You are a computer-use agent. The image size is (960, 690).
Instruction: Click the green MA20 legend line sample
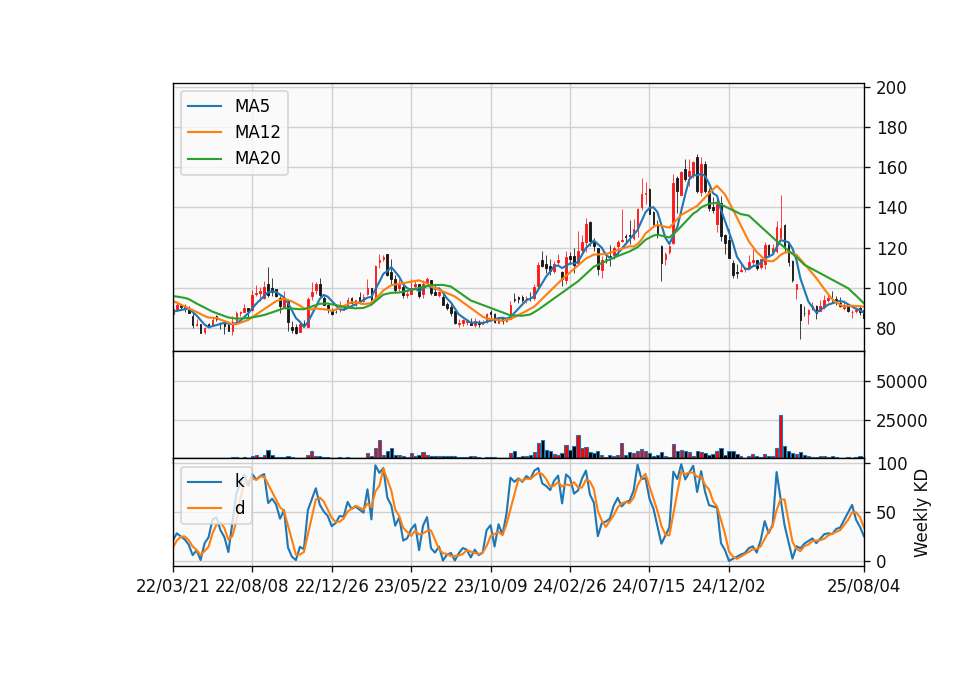pyautogui.click(x=204, y=158)
